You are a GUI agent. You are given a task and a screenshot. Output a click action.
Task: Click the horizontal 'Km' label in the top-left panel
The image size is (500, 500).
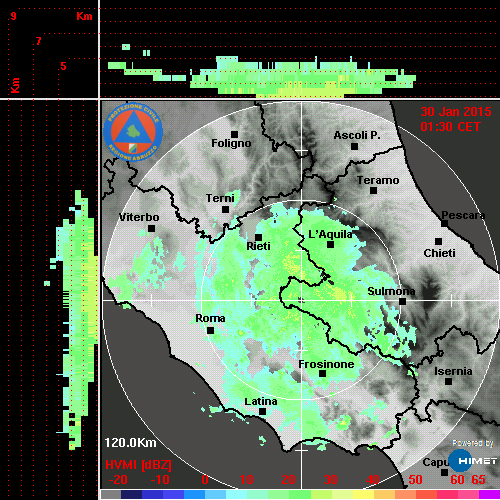pyautogui.click(x=84, y=16)
